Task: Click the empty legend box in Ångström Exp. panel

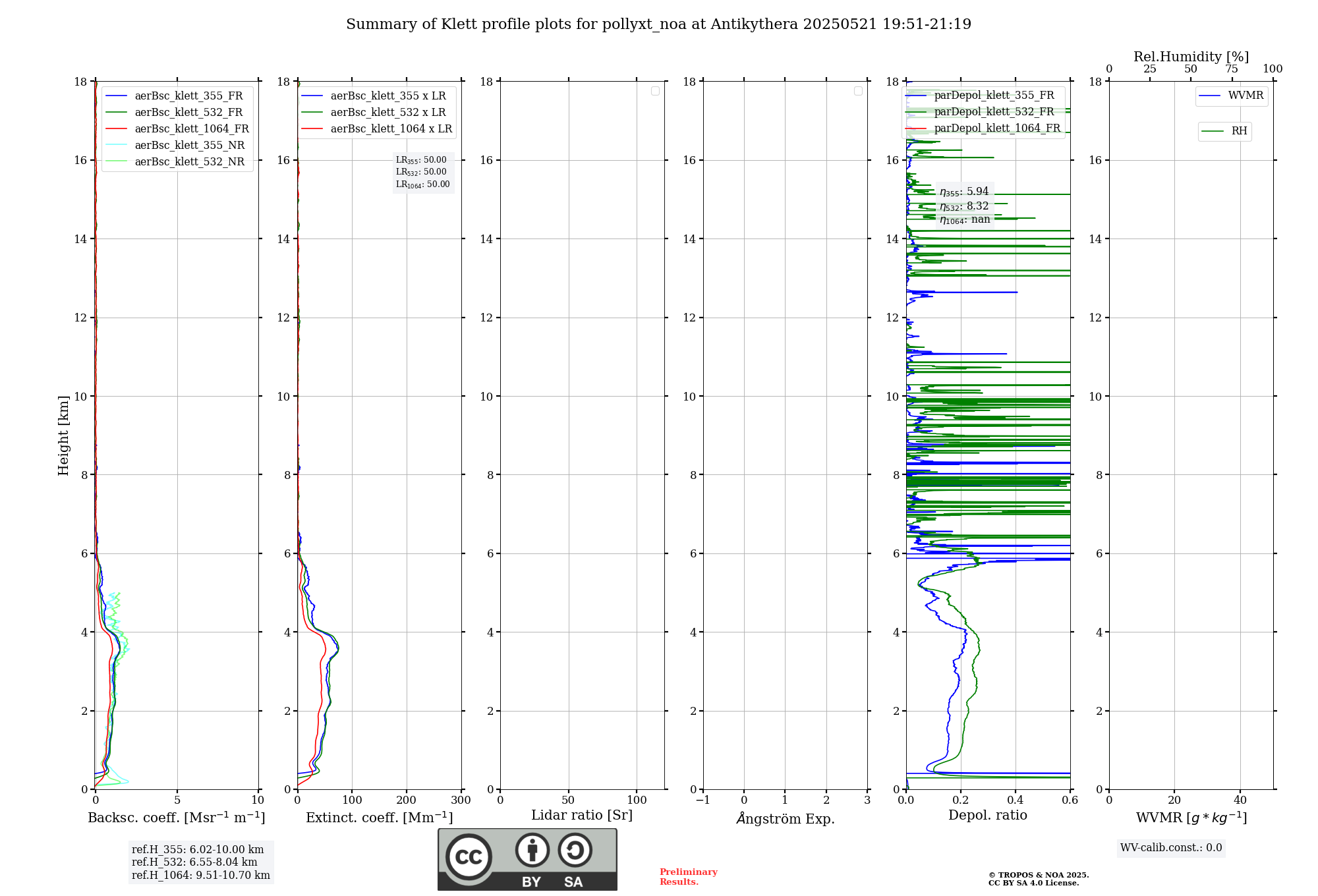Action: coord(858,91)
